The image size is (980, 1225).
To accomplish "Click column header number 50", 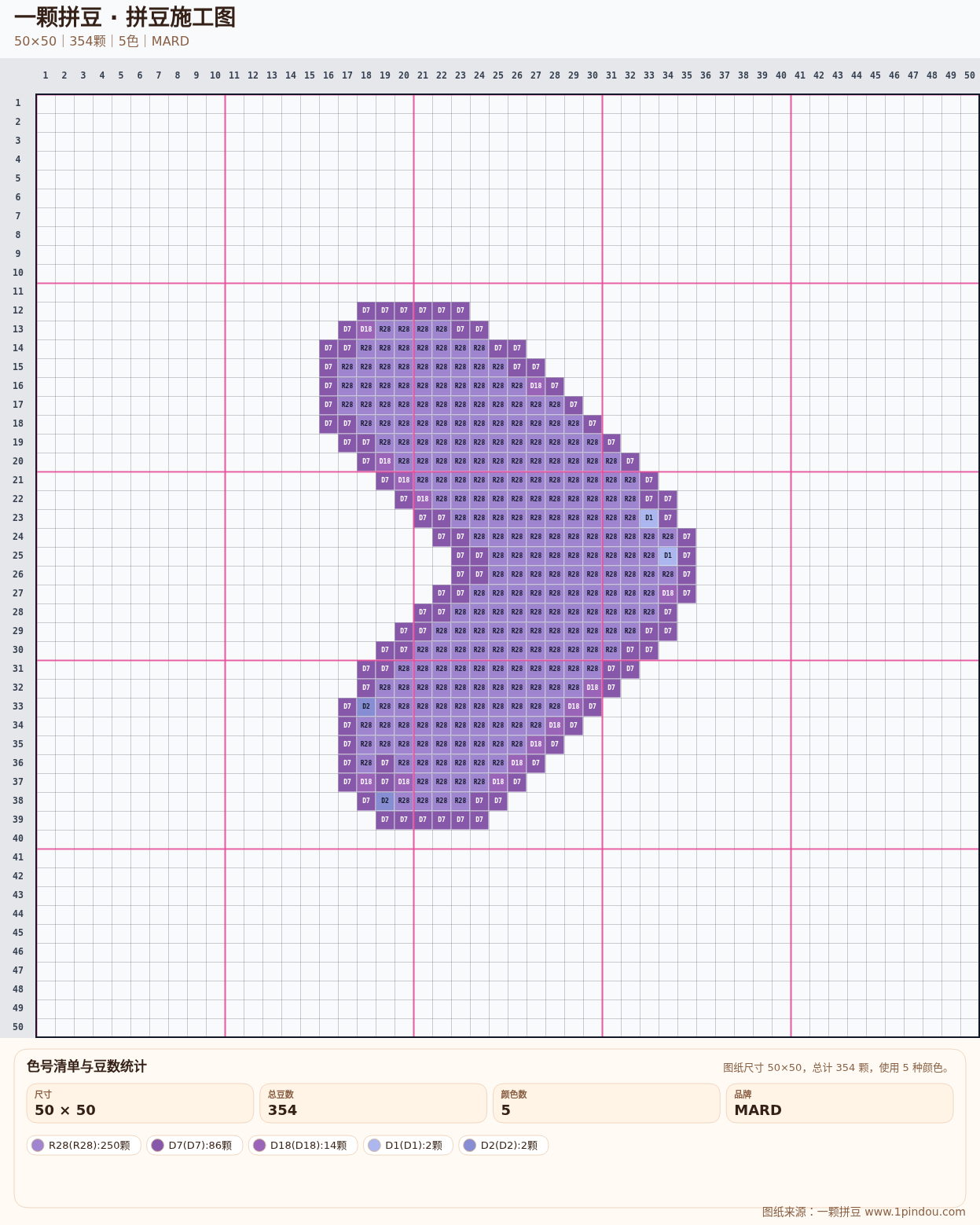I will pos(970,75).
